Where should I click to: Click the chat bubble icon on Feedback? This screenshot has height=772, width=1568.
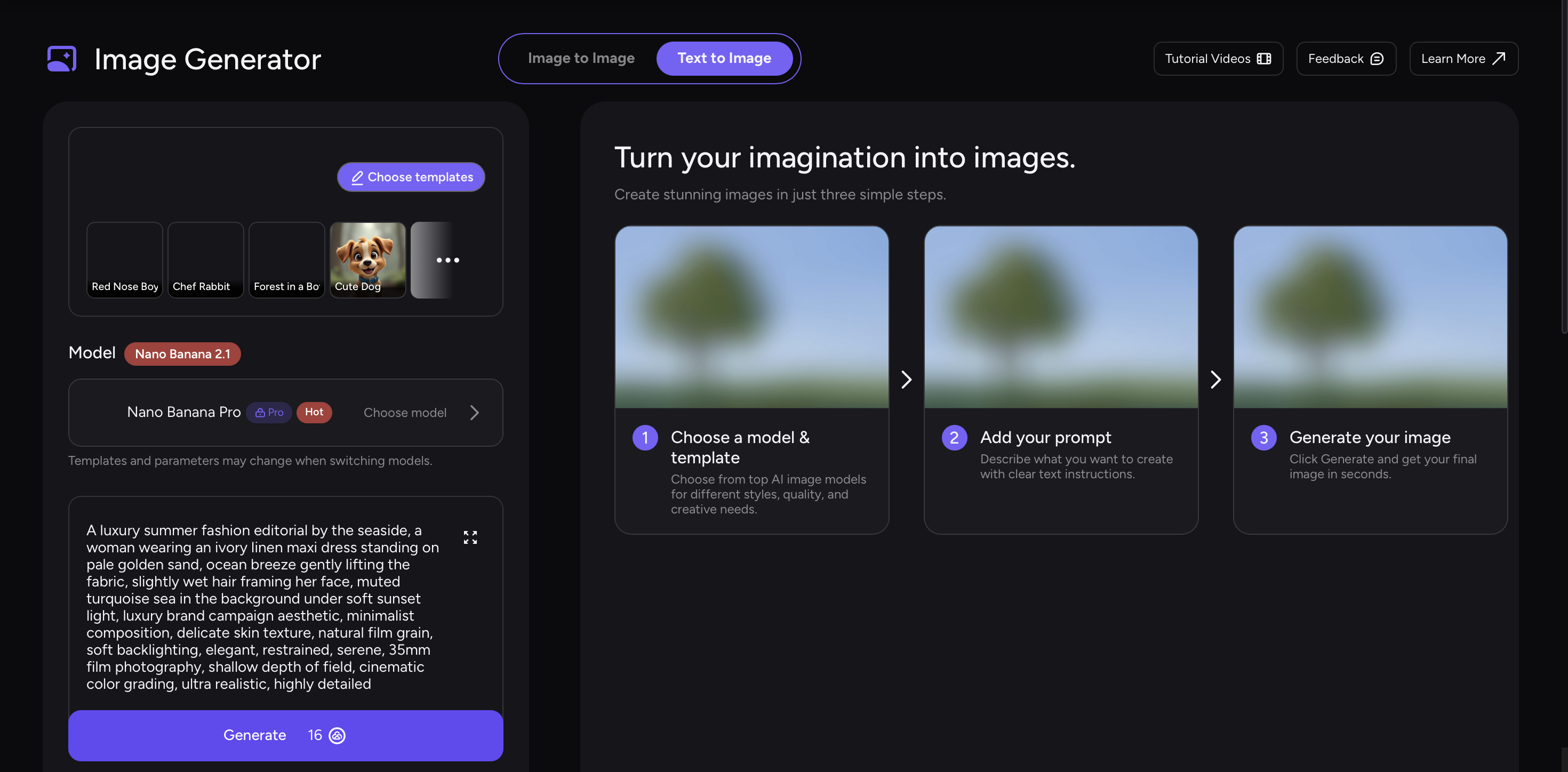pyautogui.click(x=1377, y=59)
